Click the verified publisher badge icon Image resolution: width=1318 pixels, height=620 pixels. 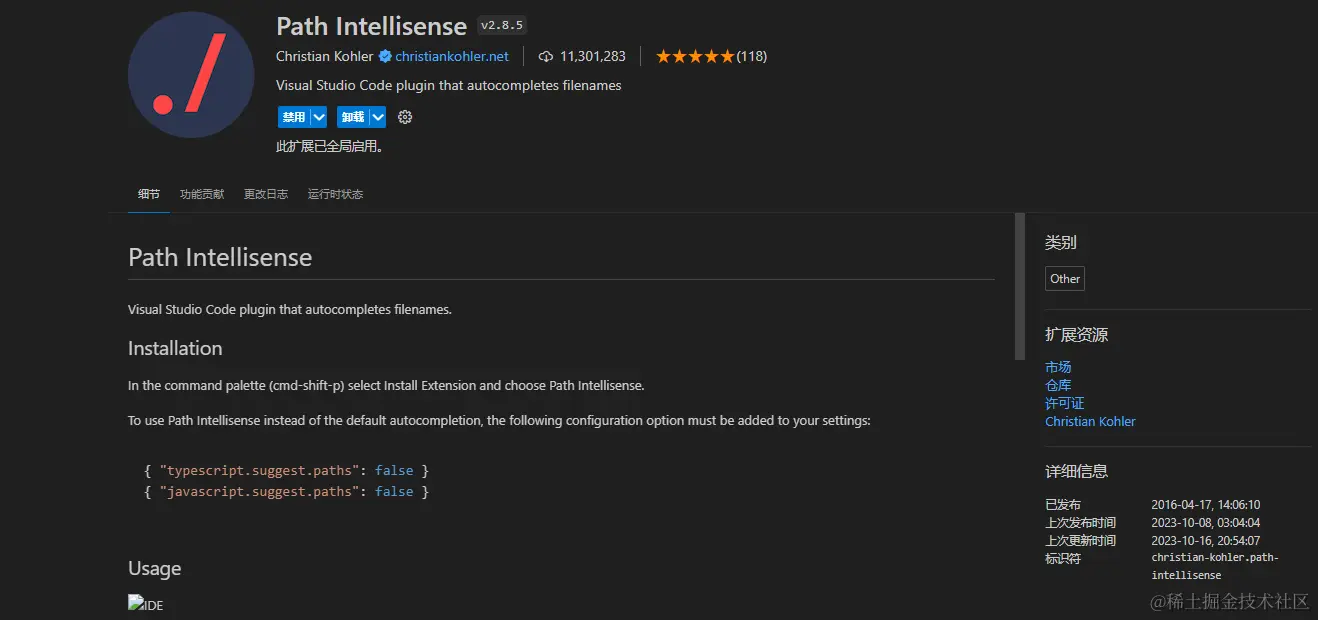click(383, 56)
